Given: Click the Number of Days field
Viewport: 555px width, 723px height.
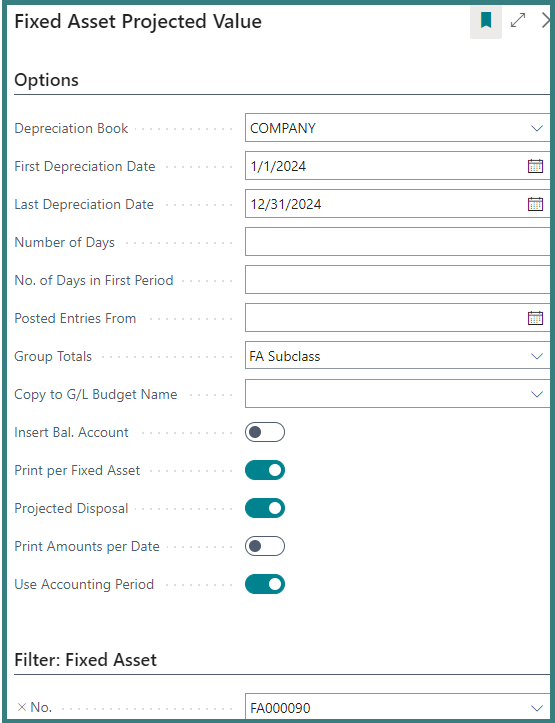Looking at the screenshot, I should (x=398, y=242).
